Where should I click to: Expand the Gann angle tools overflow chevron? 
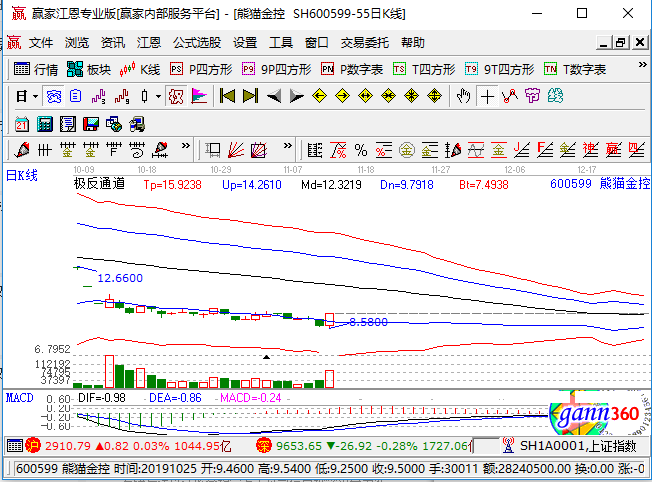pyautogui.click(x=287, y=146)
